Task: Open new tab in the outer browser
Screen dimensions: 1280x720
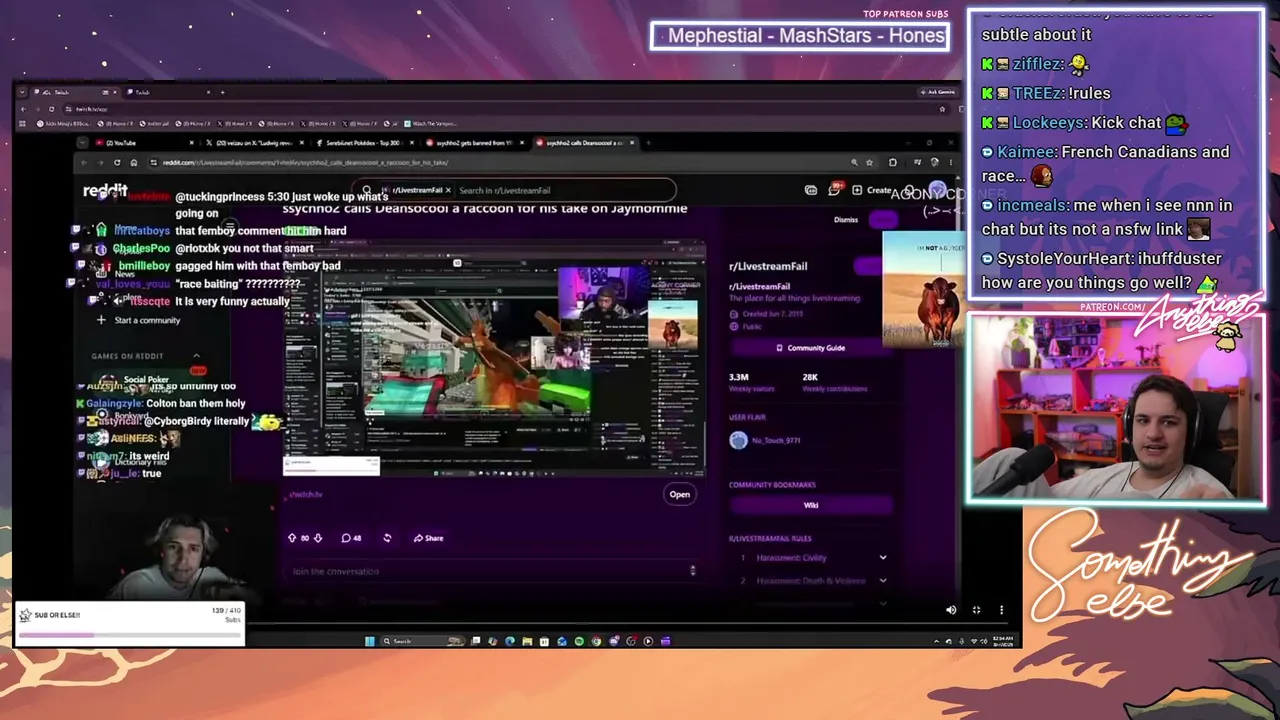Action: click(x=223, y=92)
